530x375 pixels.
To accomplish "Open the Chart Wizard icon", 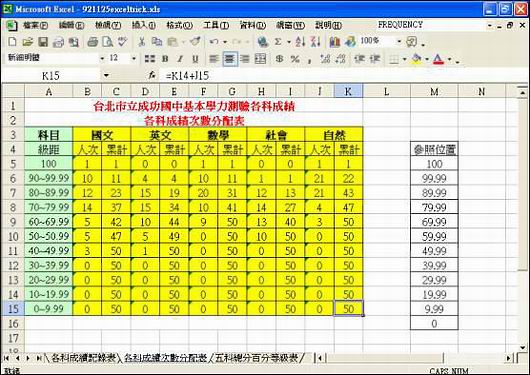I will pyautogui.click(x=334, y=42).
